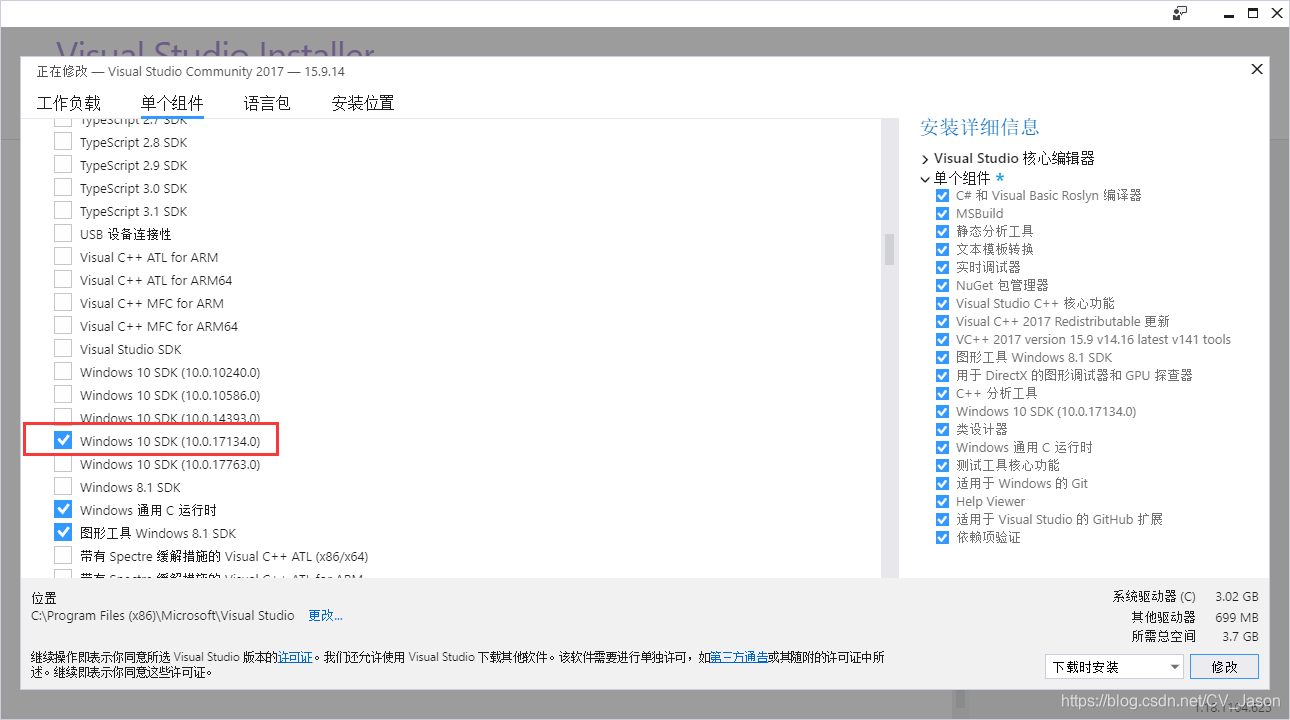Uncheck 实时调试器 in install details
The width and height of the screenshot is (1290, 720).
(942, 268)
